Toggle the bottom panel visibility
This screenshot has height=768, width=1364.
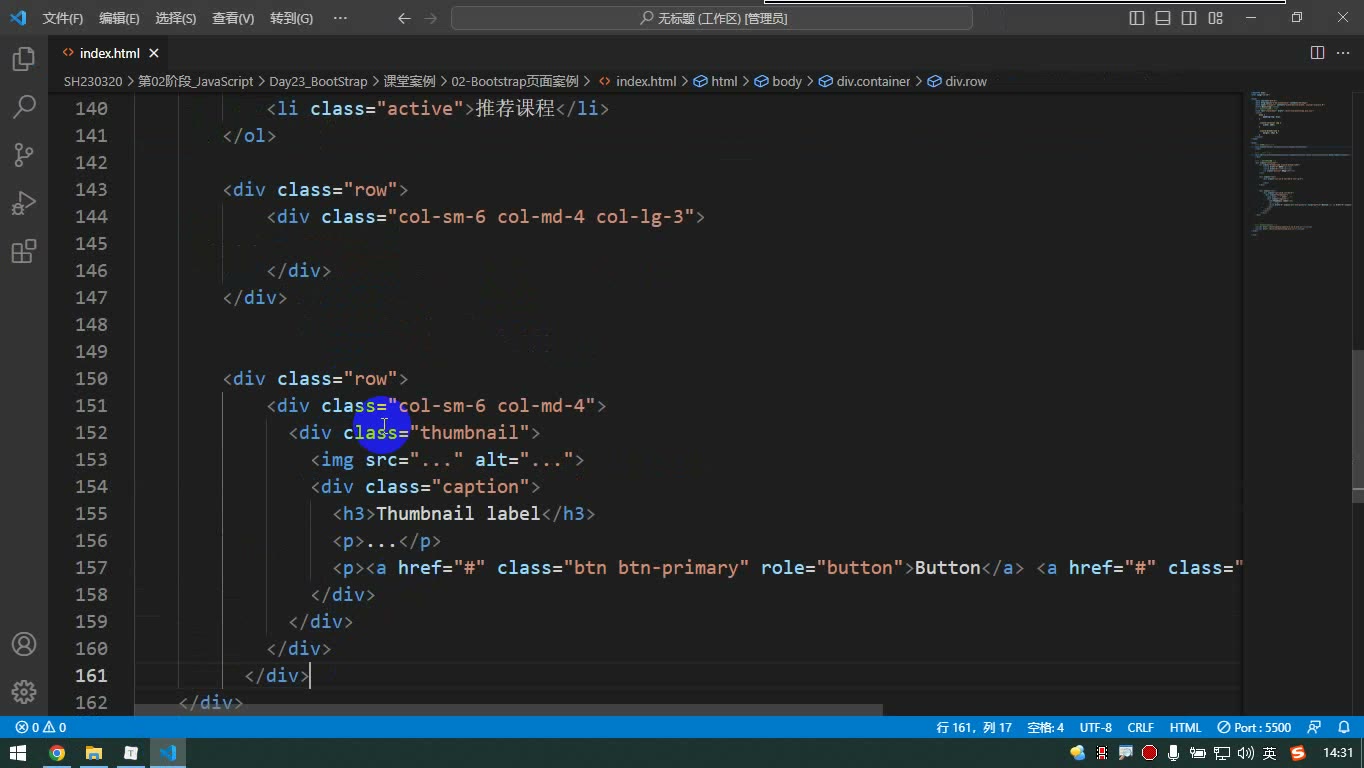coord(1163,18)
